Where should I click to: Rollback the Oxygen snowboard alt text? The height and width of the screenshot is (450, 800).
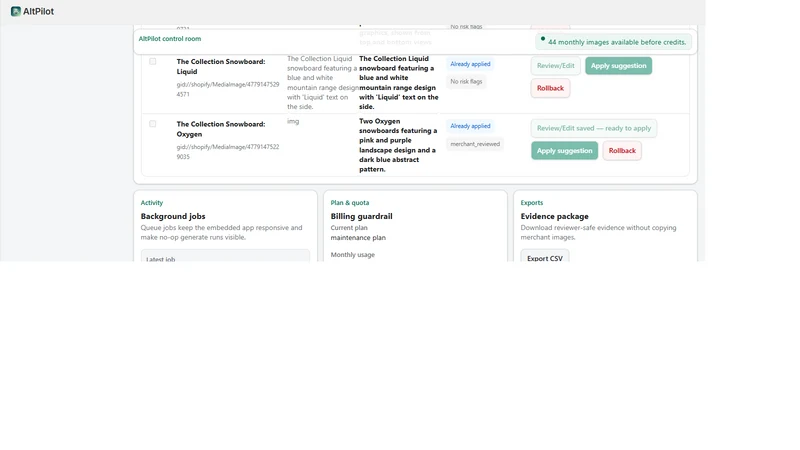click(622, 151)
